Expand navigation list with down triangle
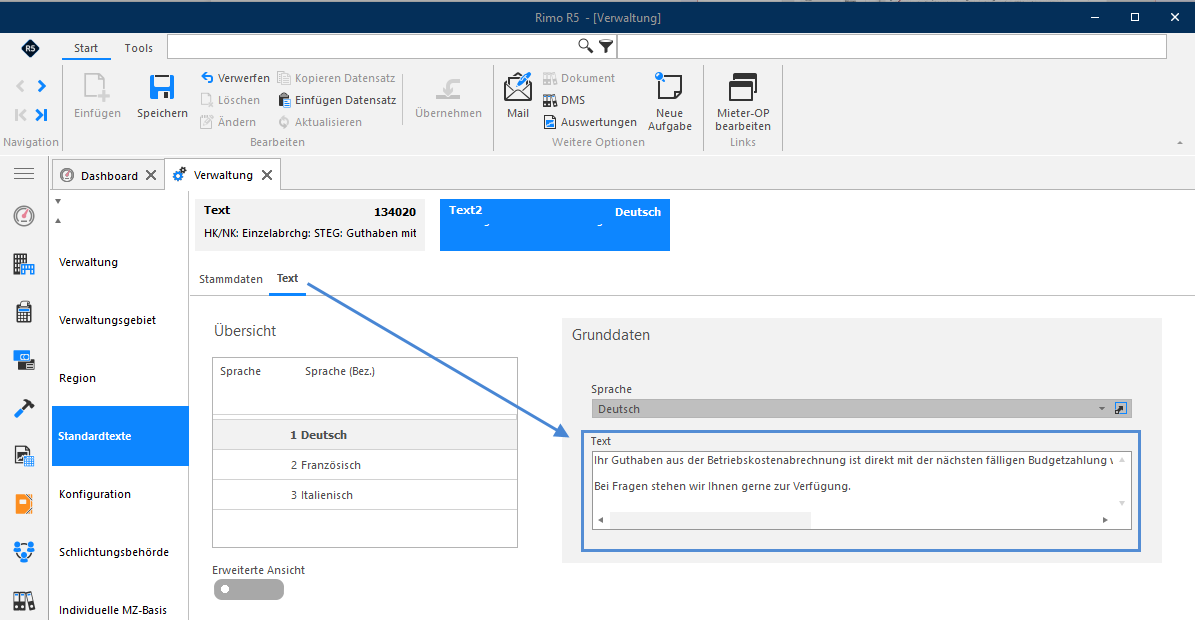Image resolution: width=1195 pixels, height=620 pixels. point(58,202)
